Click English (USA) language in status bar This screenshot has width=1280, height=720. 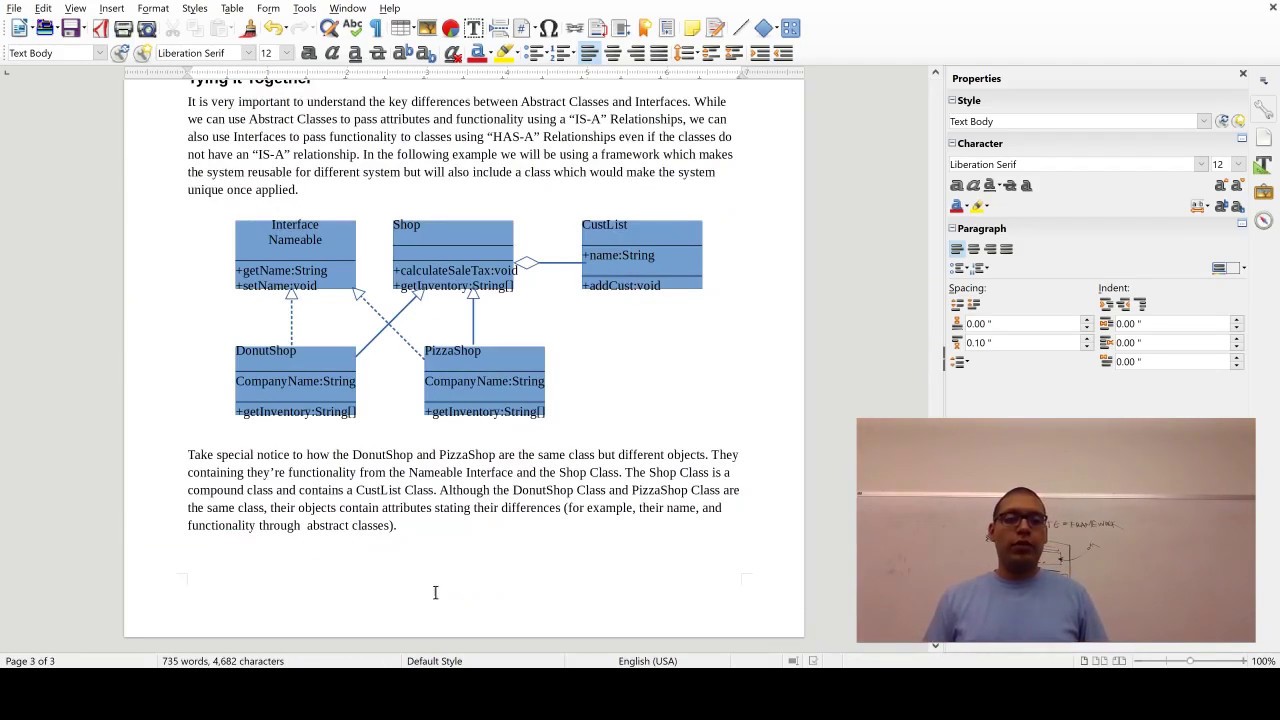[647, 661]
